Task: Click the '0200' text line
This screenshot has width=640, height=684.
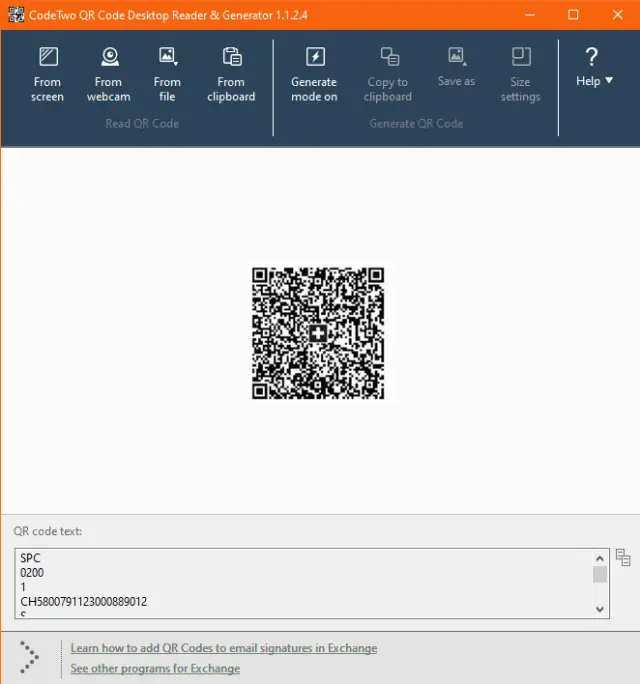Action: [x=32, y=573]
